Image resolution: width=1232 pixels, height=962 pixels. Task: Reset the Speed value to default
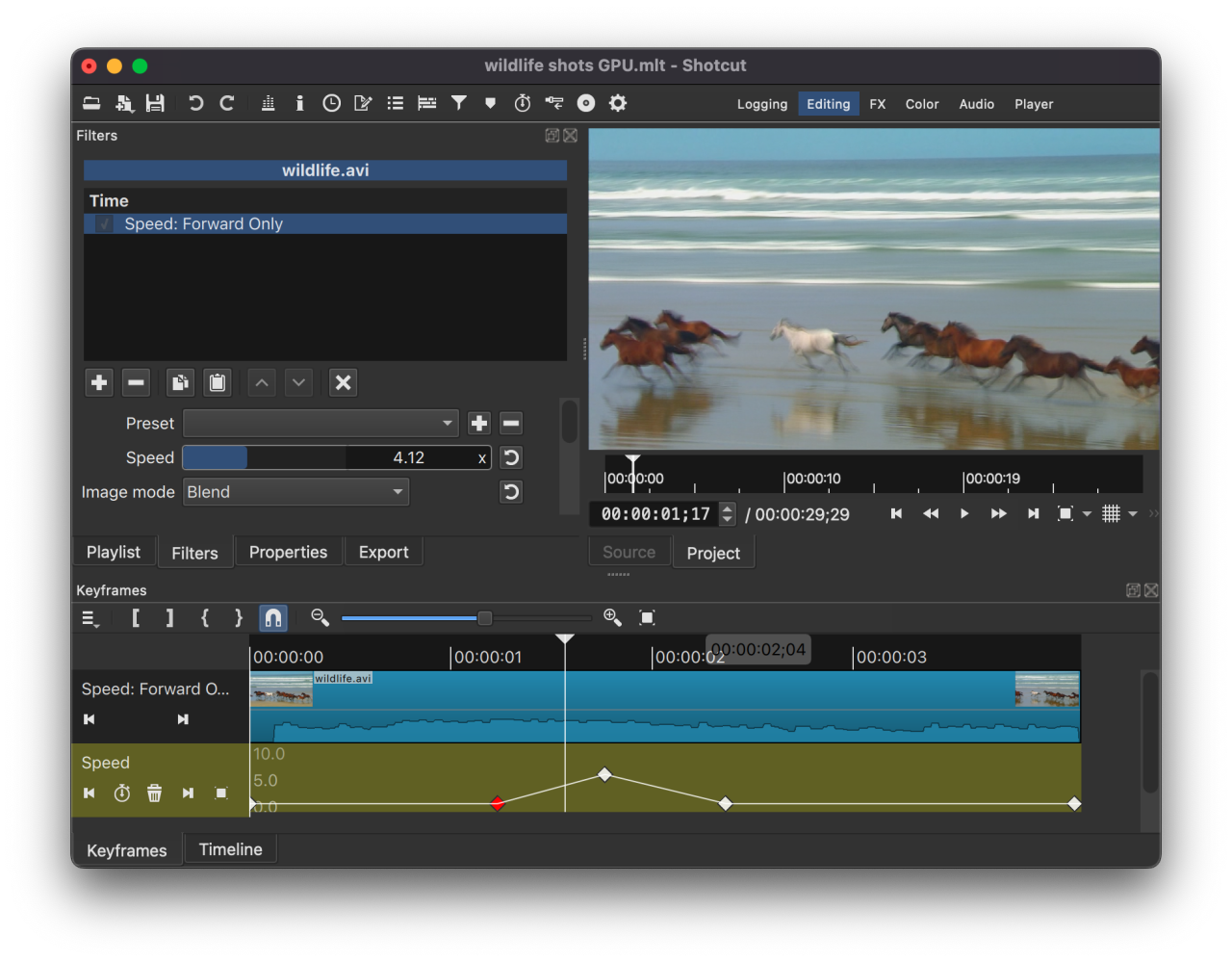(511, 457)
